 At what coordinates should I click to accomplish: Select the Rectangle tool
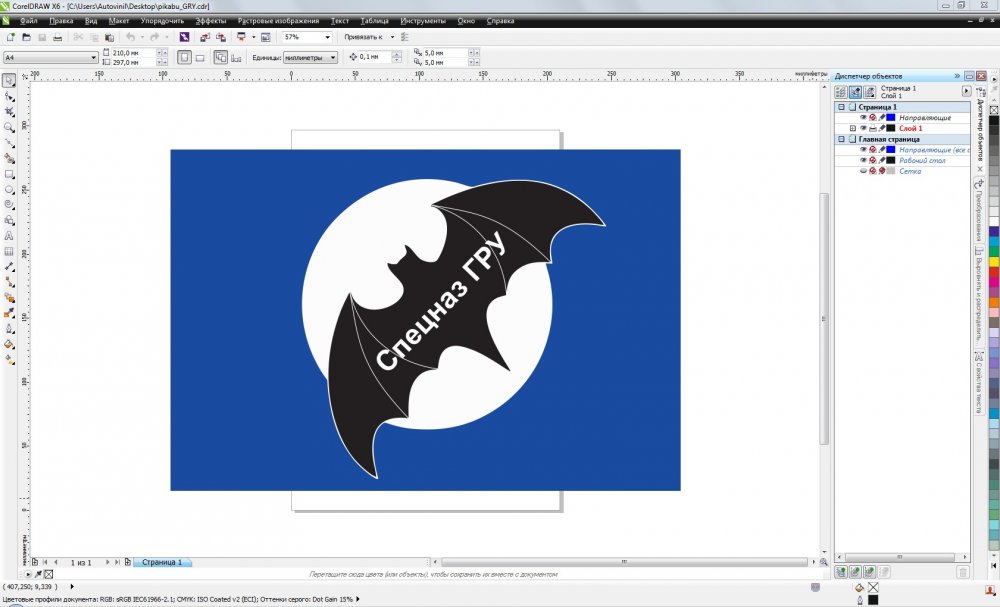click(x=9, y=173)
